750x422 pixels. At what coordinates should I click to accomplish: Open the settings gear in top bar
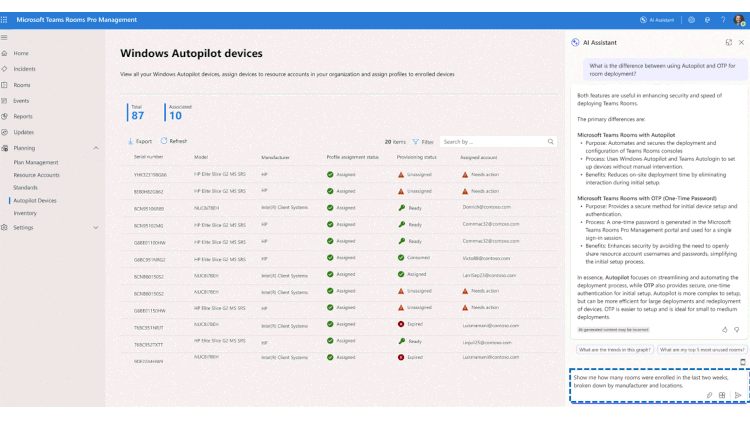[691, 20]
